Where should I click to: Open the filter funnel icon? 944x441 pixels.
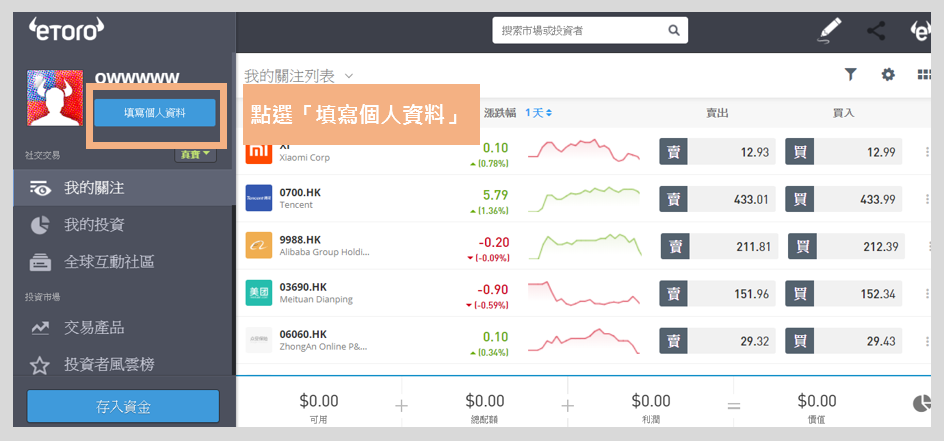coord(850,75)
